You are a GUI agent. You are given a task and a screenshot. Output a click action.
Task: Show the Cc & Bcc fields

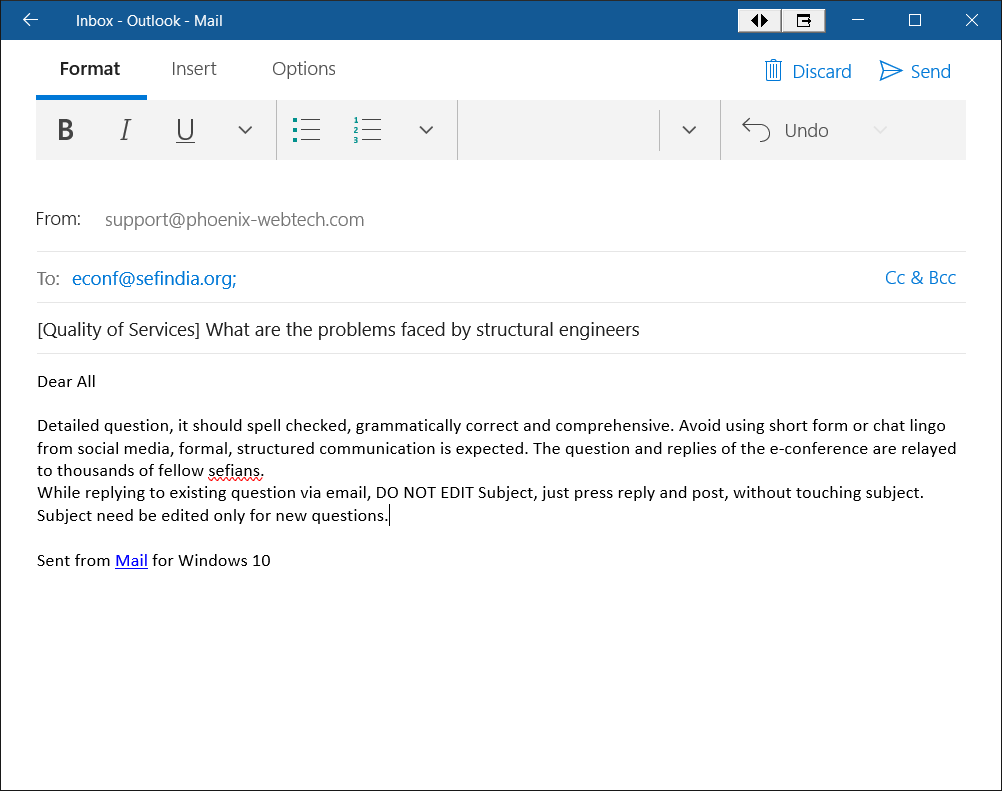click(920, 278)
